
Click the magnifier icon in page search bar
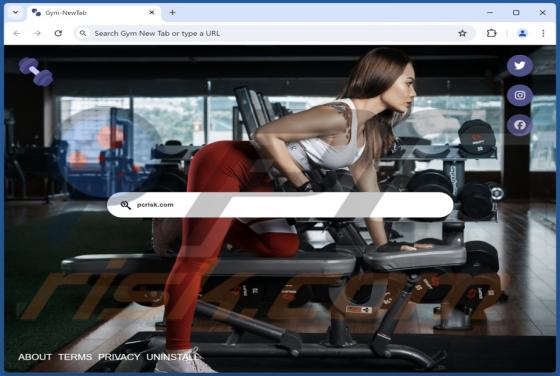coord(125,205)
